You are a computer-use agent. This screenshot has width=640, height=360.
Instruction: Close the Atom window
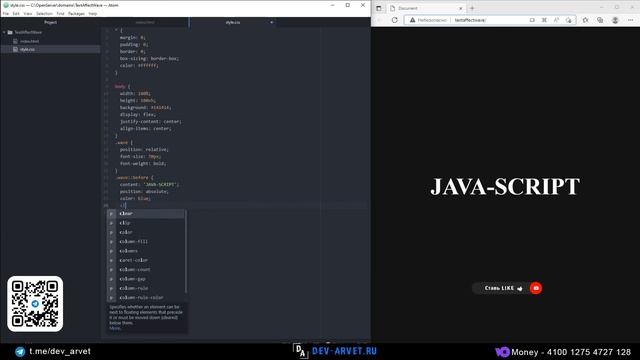363,5
